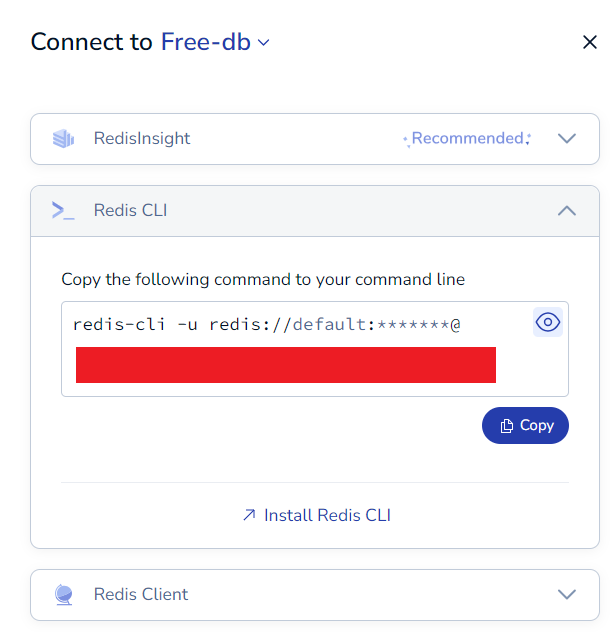Show password with the eye toggle
Screen dimensions: 613x632
tap(548, 322)
